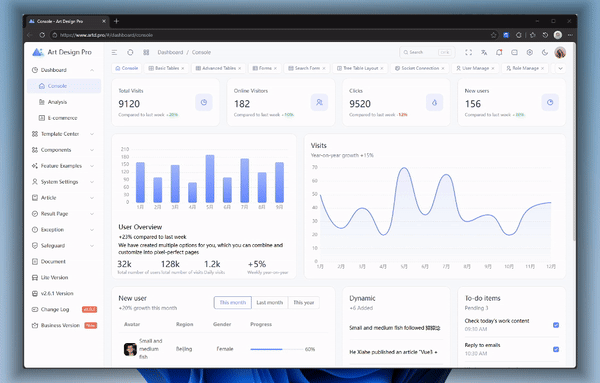Click the Clicks card flame icon
The width and height of the screenshot is (600, 383).
[x=434, y=103]
